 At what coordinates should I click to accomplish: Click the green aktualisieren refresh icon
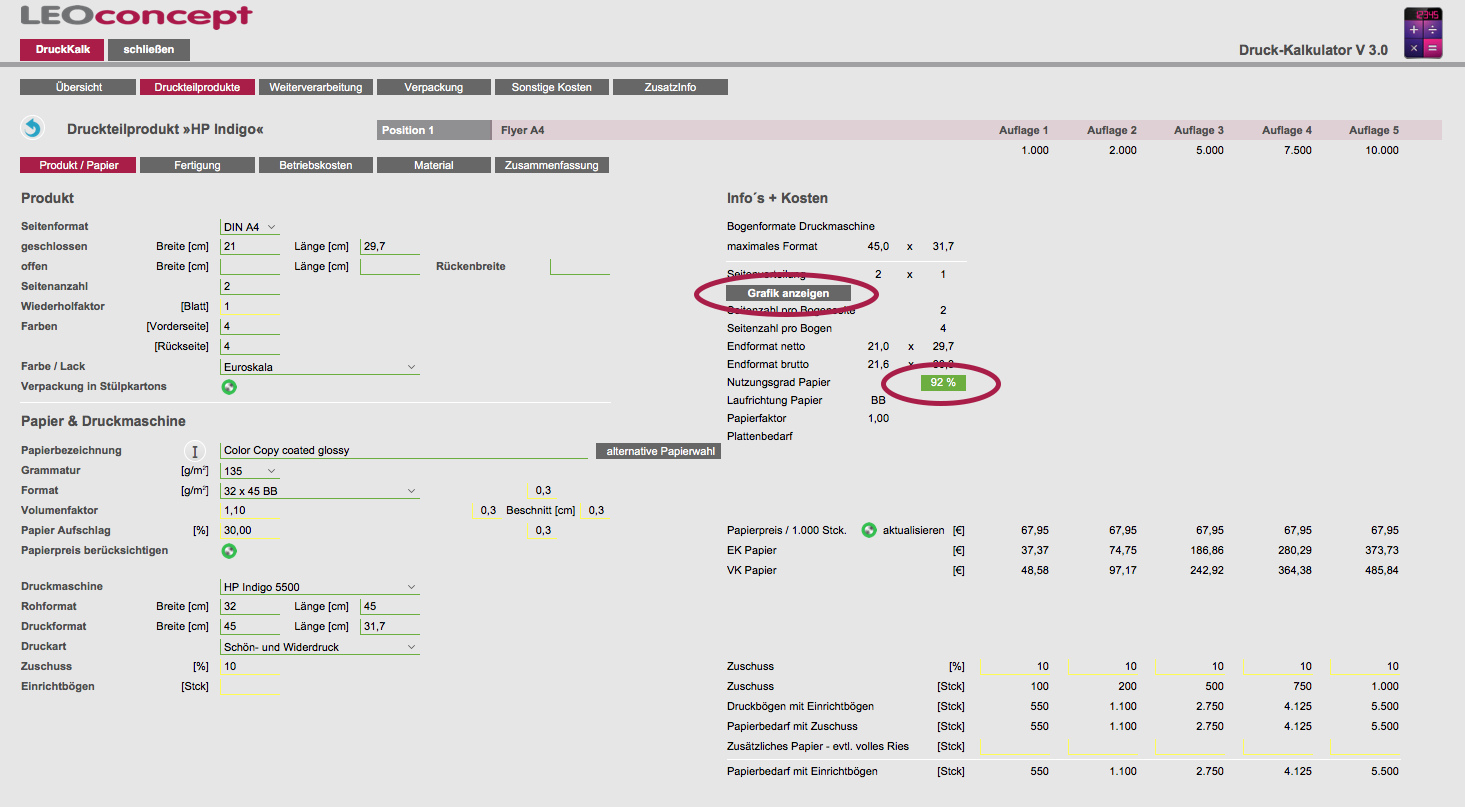point(869,530)
